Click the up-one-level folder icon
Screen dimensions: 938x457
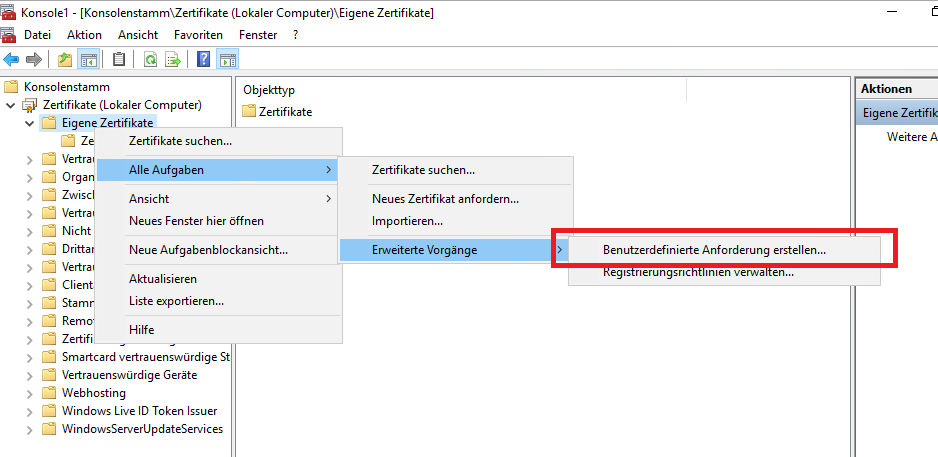(x=65, y=59)
